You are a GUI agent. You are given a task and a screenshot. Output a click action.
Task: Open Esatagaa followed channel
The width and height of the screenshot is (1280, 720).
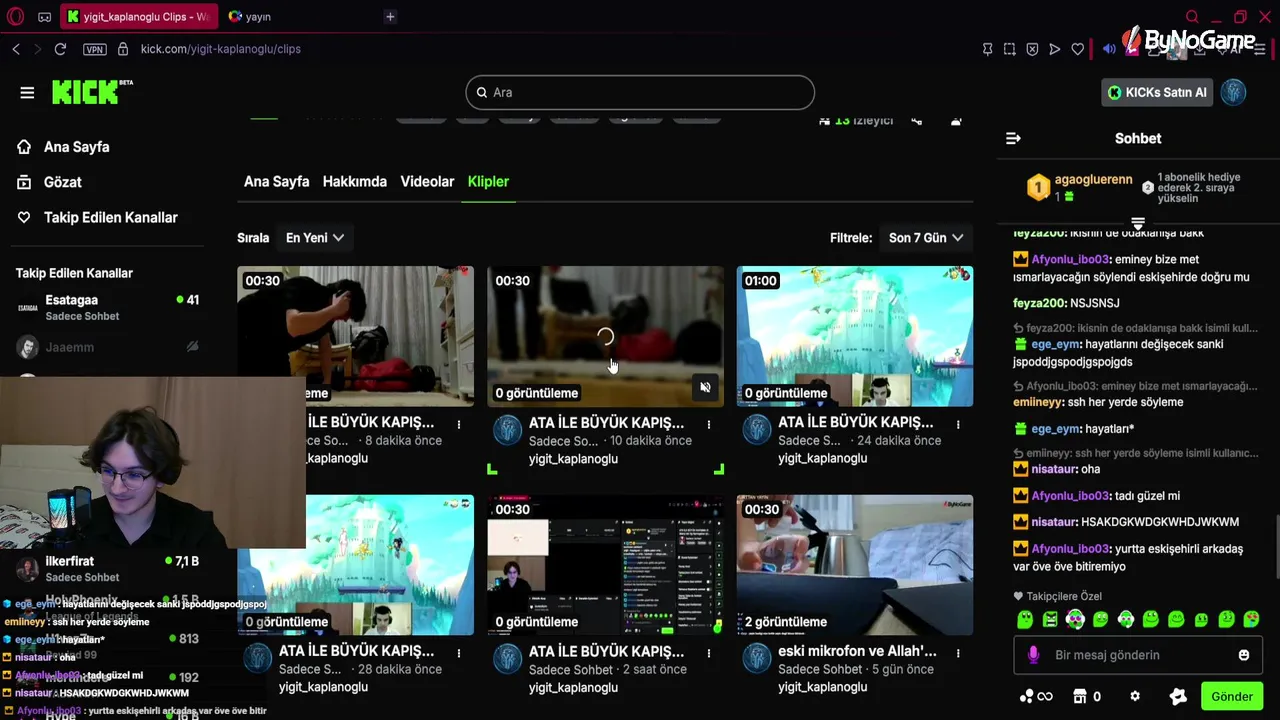108,307
